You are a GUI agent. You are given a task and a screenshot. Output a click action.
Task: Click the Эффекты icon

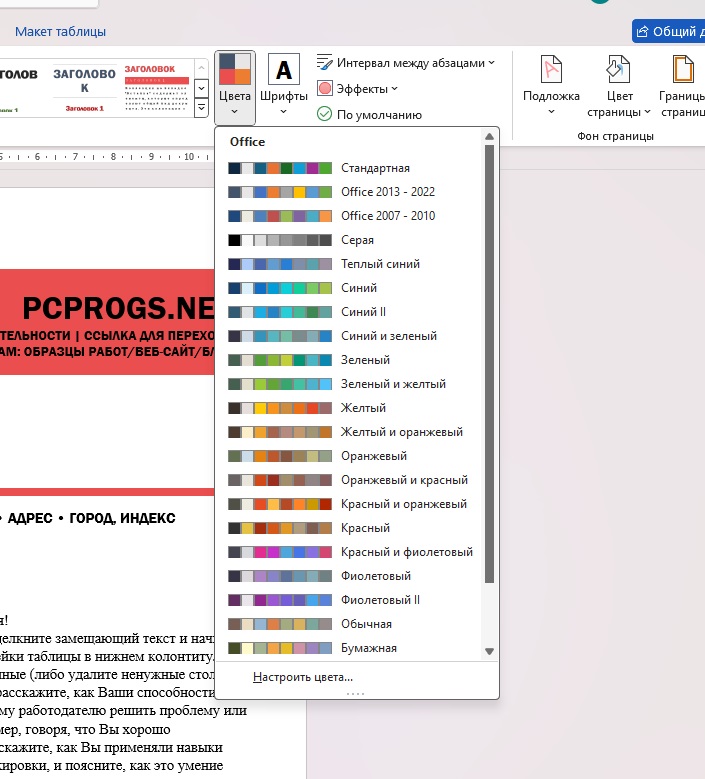pos(324,89)
